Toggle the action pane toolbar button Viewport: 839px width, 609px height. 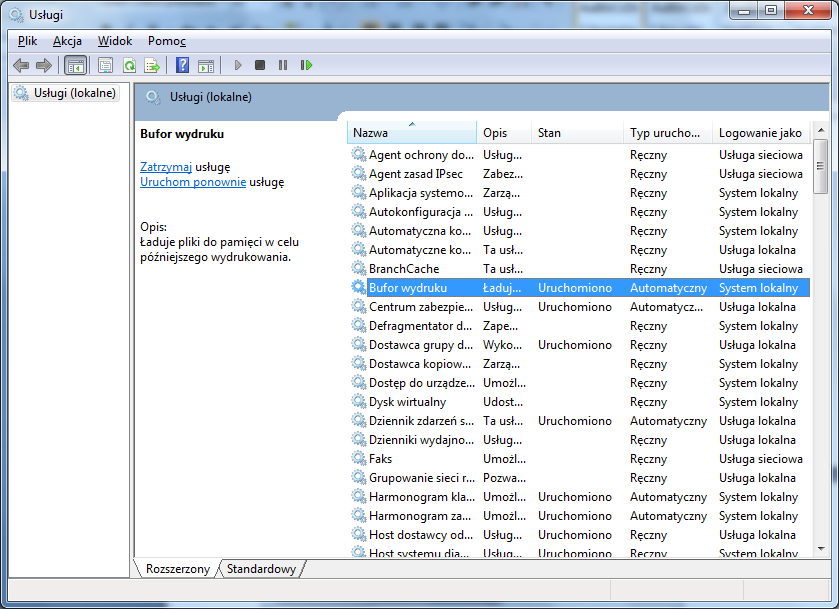coord(206,65)
